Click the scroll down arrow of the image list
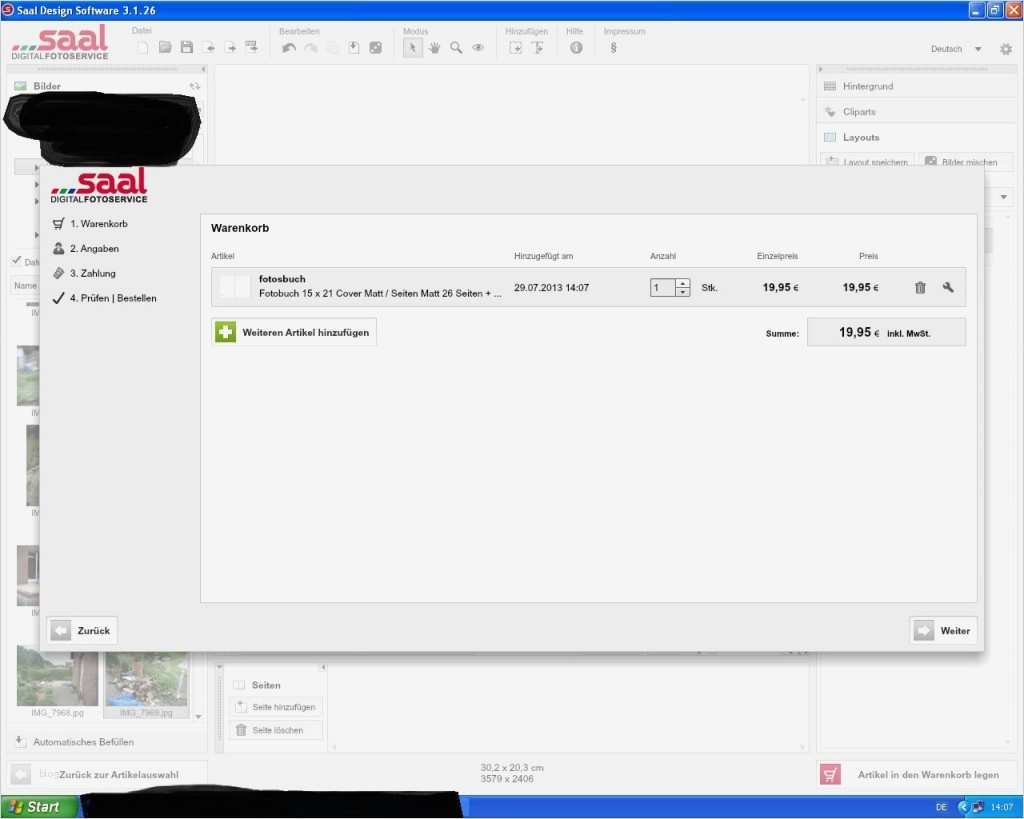Image resolution: width=1024 pixels, height=819 pixels. point(199,716)
